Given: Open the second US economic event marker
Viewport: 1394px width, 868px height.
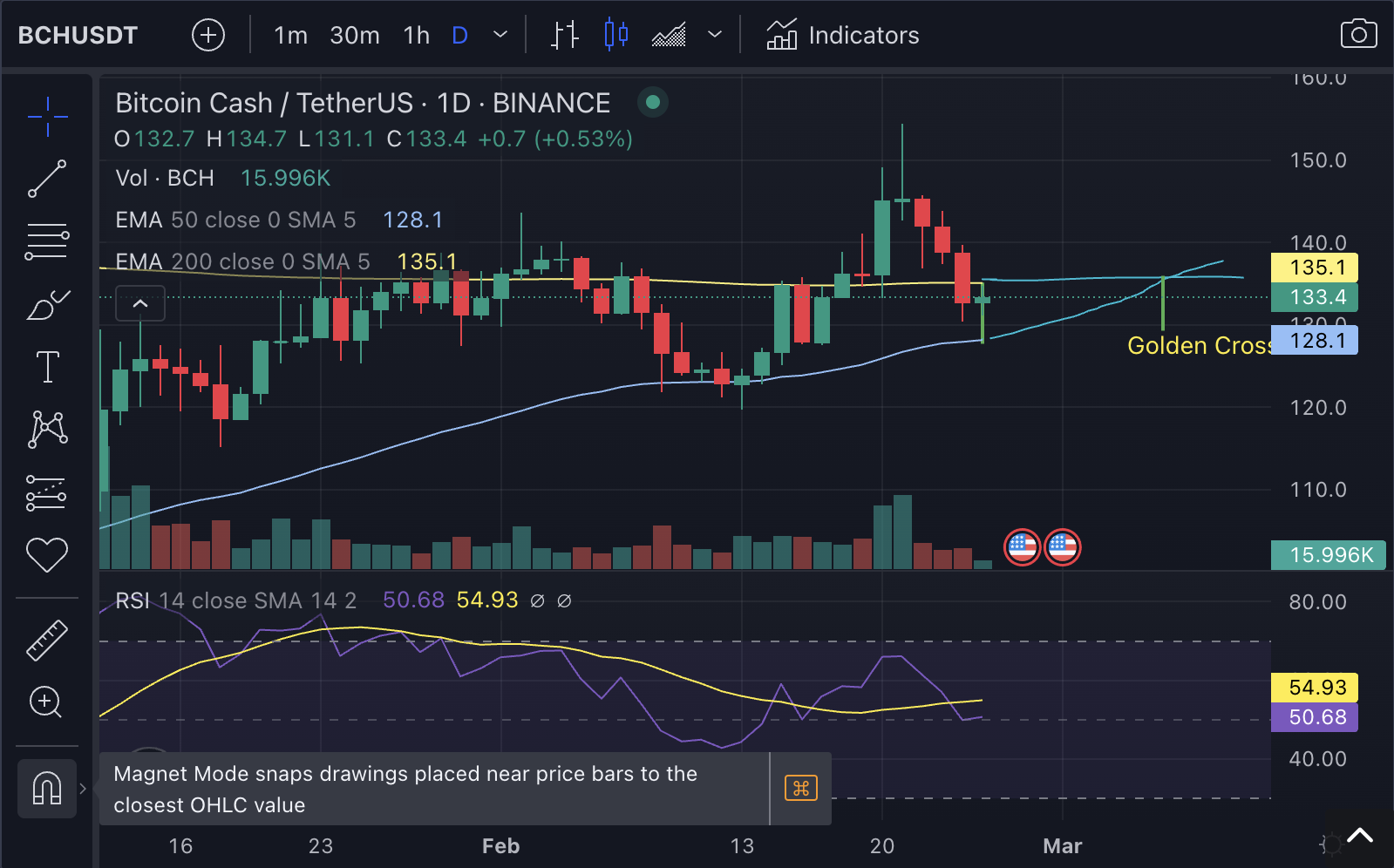Looking at the screenshot, I should (1062, 547).
